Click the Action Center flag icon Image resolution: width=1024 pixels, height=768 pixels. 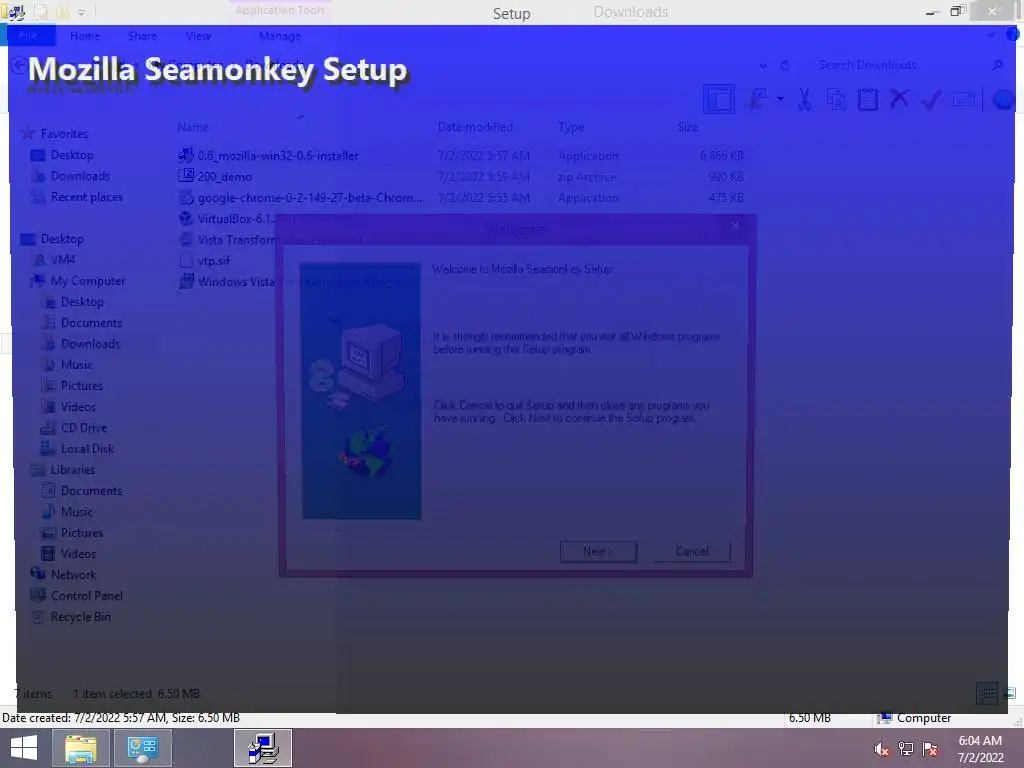click(930, 749)
